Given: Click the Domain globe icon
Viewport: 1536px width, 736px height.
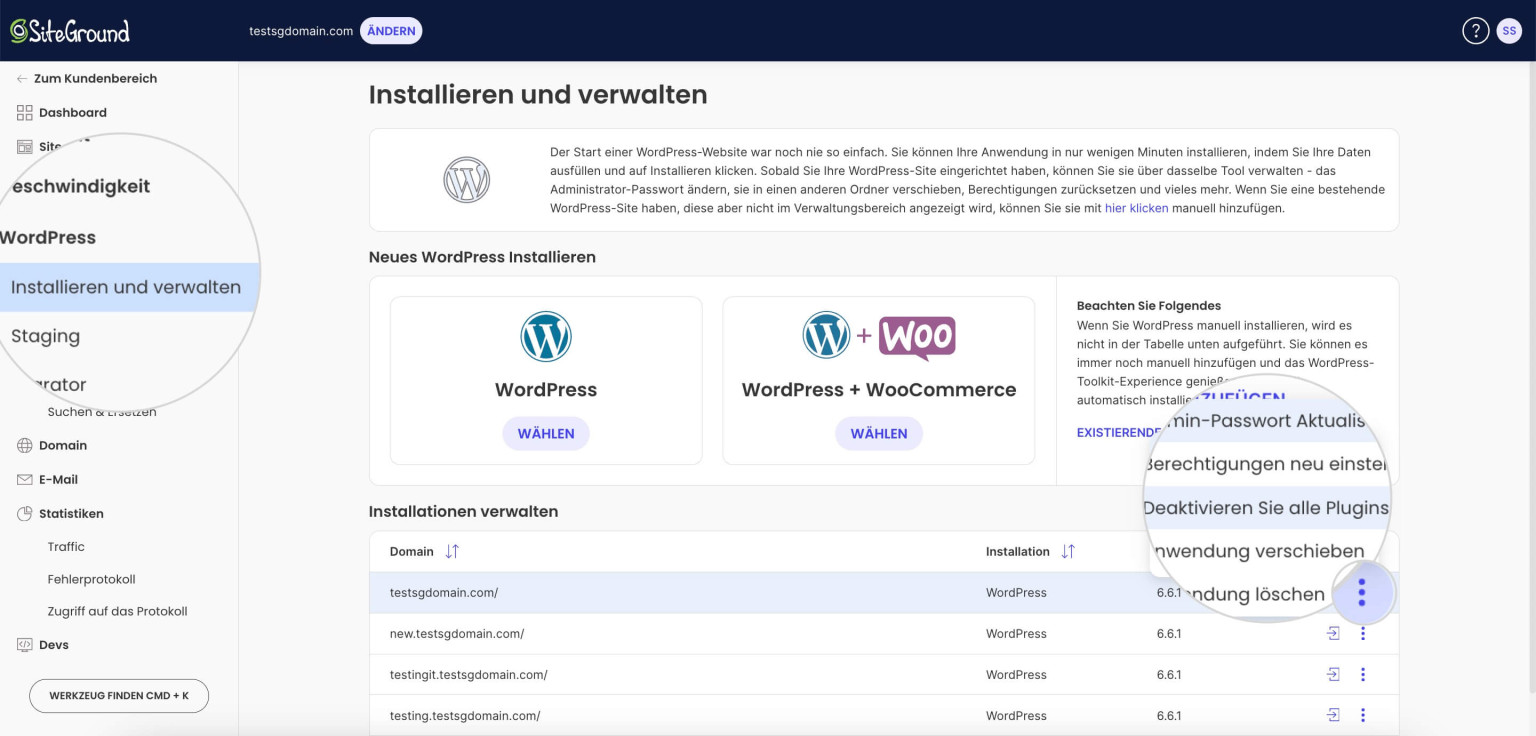Looking at the screenshot, I should [25, 446].
